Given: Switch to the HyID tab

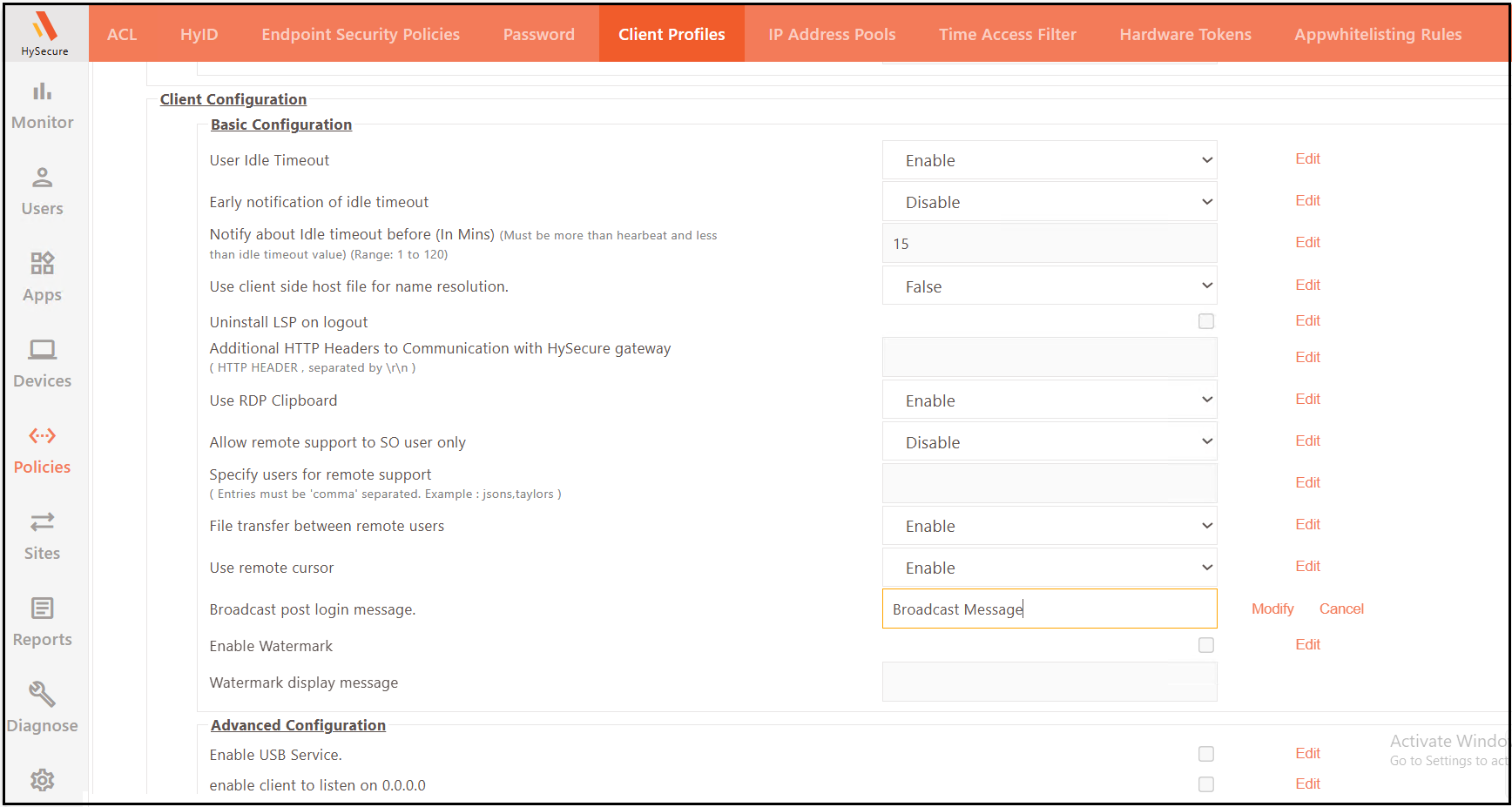Looking at the screenshot, I should (199, 34).
